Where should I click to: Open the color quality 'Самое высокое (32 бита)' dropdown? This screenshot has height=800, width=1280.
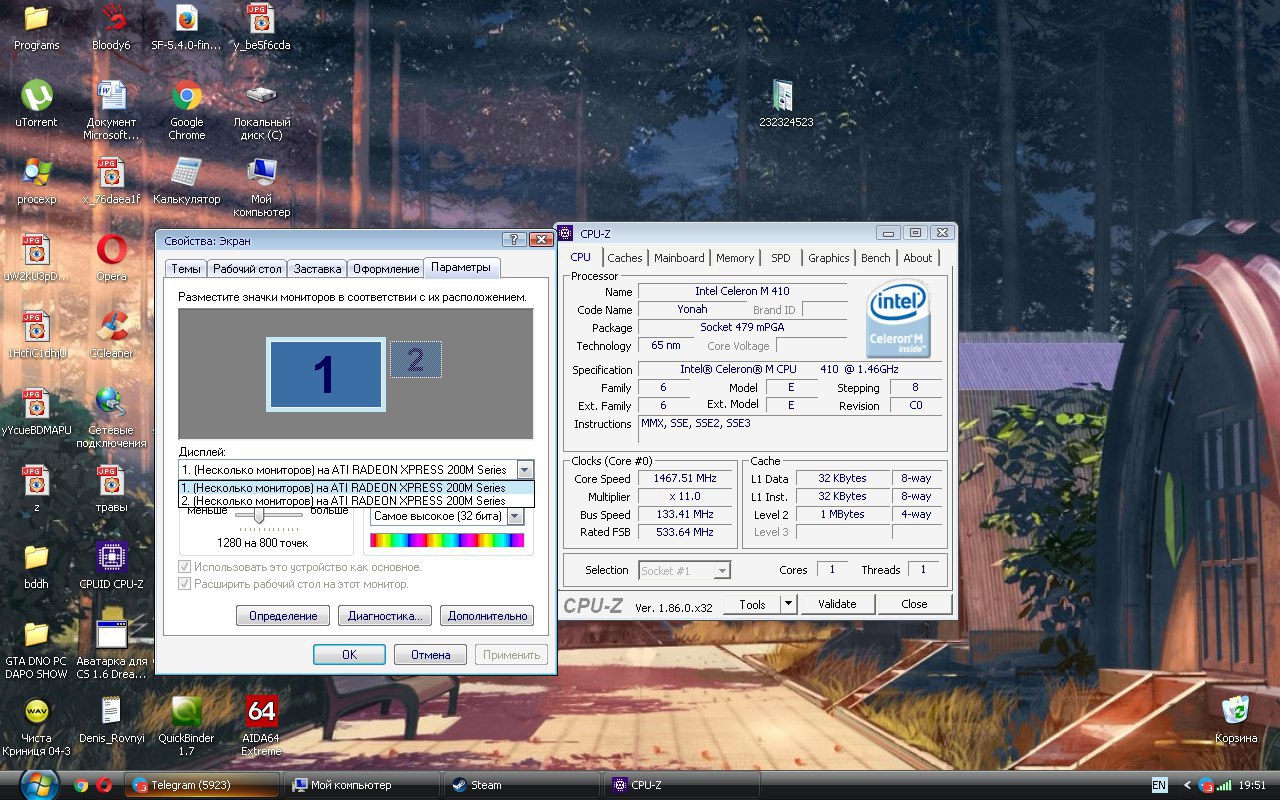tap(515, 517)
